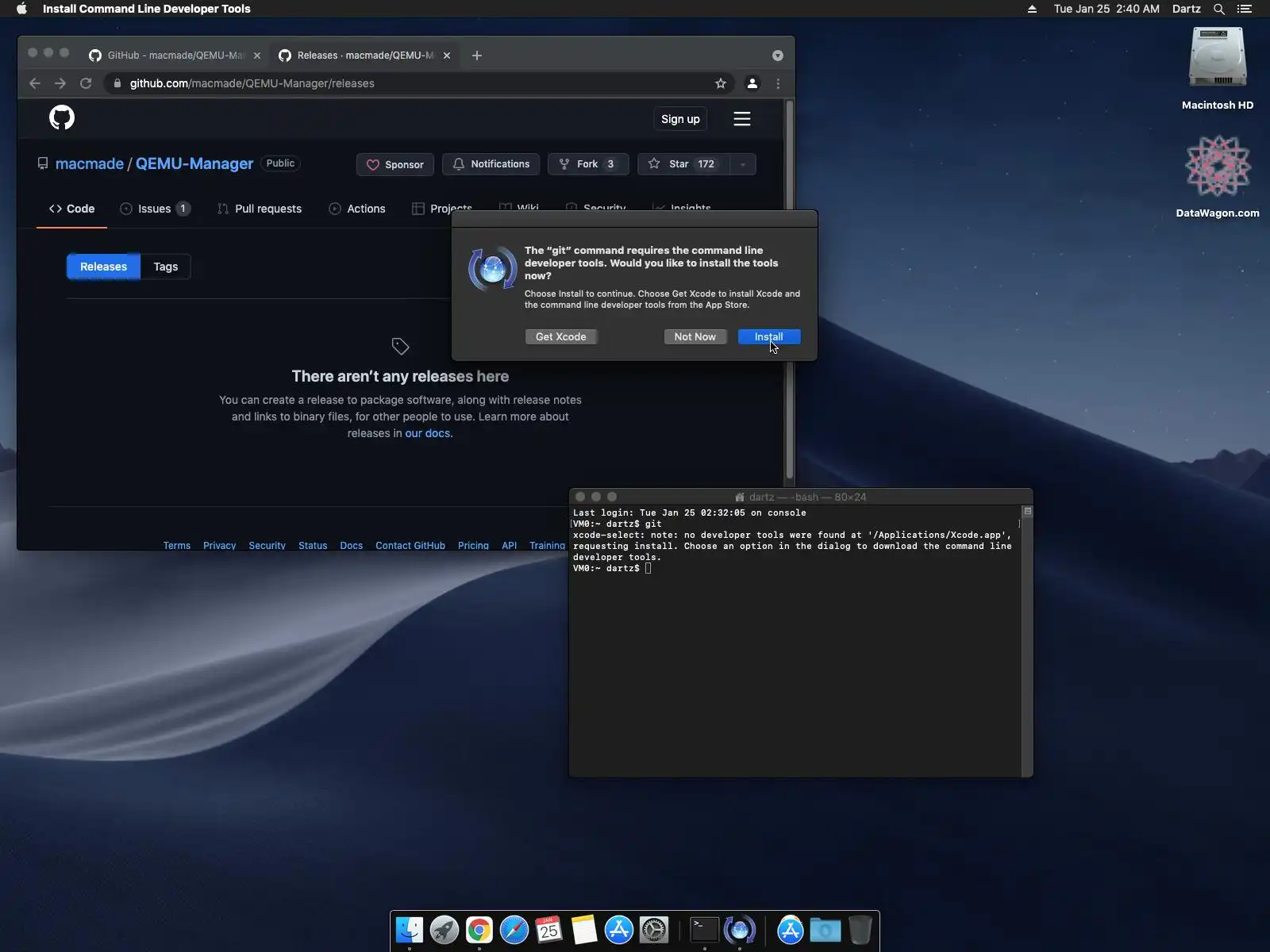1270x952 pixels.
Task: Open the GitHub hamburger menu
Action: [x=742, y=119]
